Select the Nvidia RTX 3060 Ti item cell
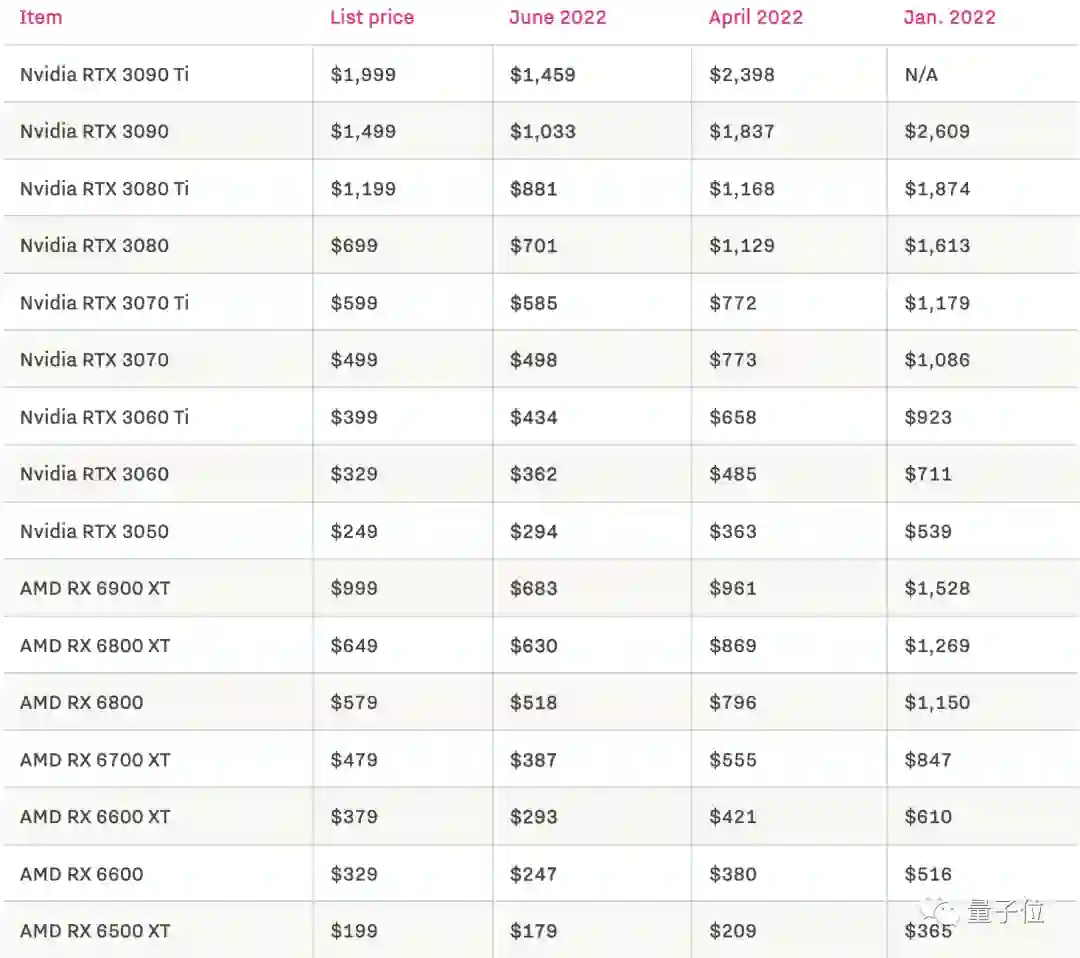Viewport: 1080px width, 958px height. pos(104,417)
